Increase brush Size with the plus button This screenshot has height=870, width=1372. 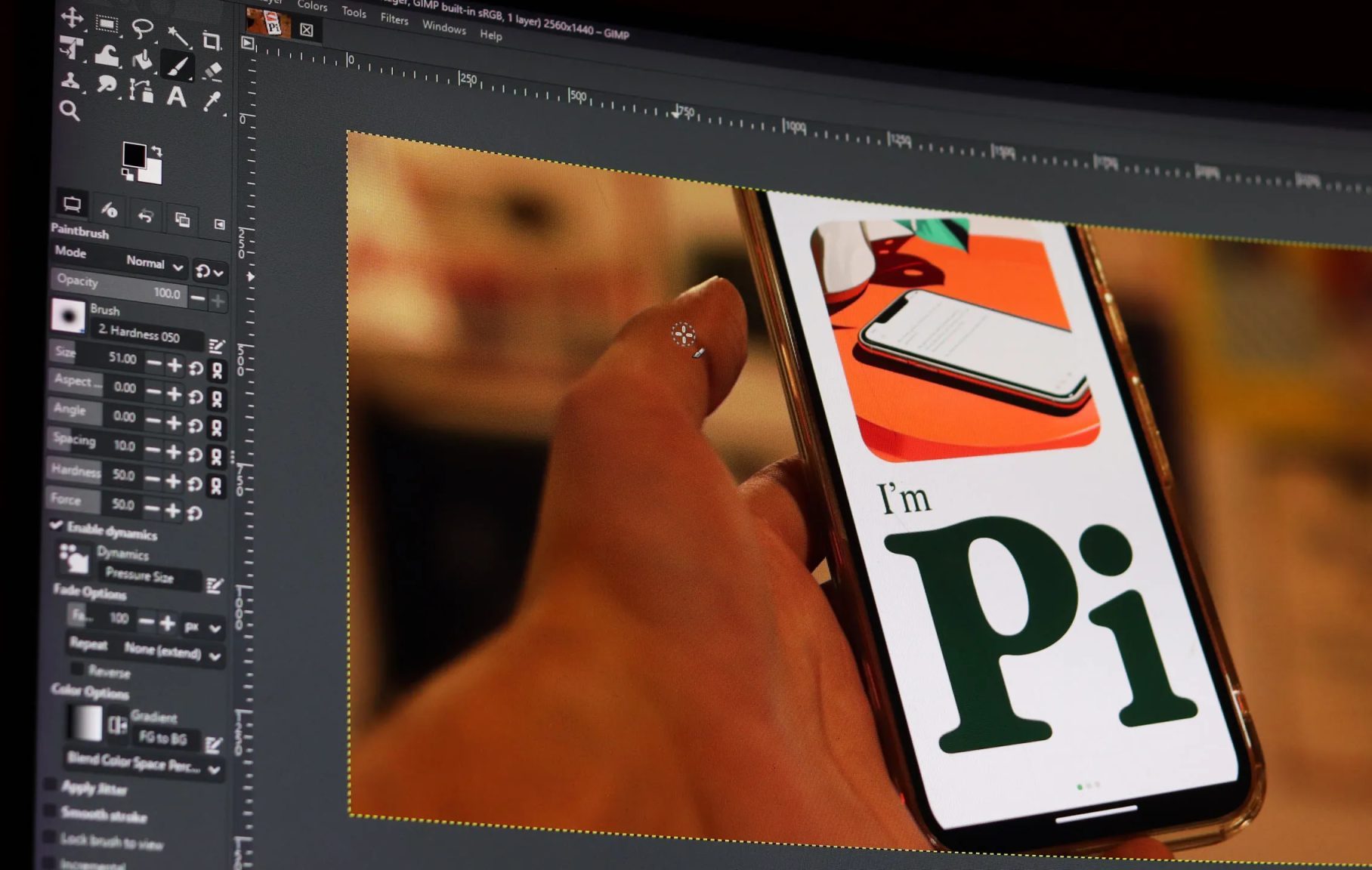point(175,364)
